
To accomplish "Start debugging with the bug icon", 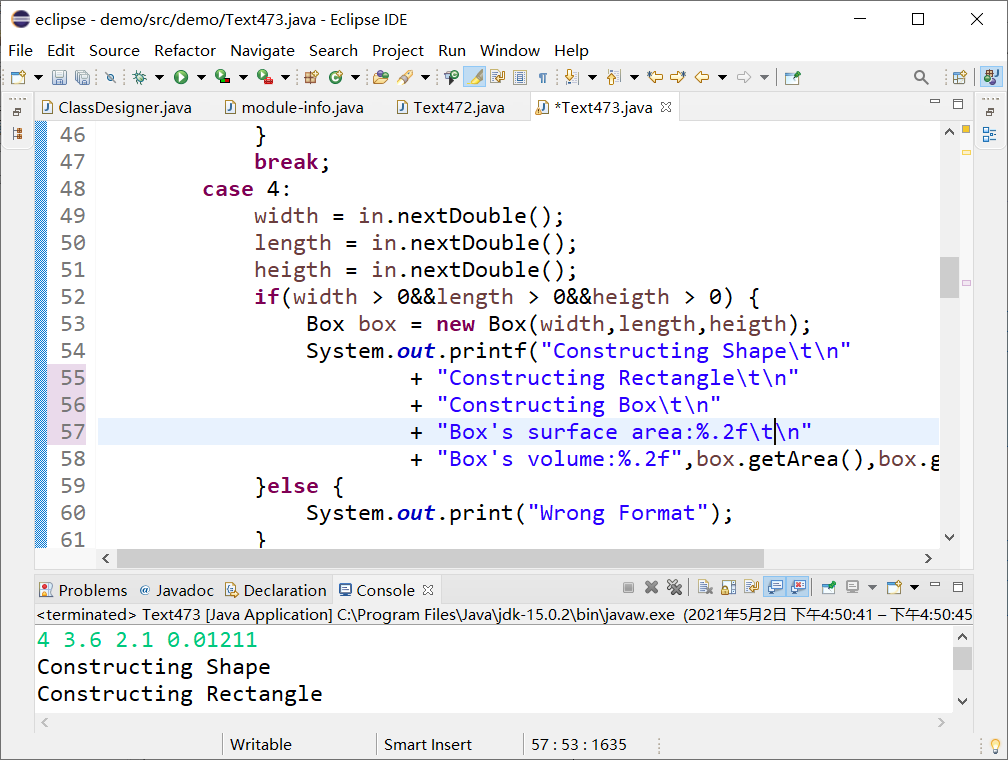I will [x=140, y=77].
